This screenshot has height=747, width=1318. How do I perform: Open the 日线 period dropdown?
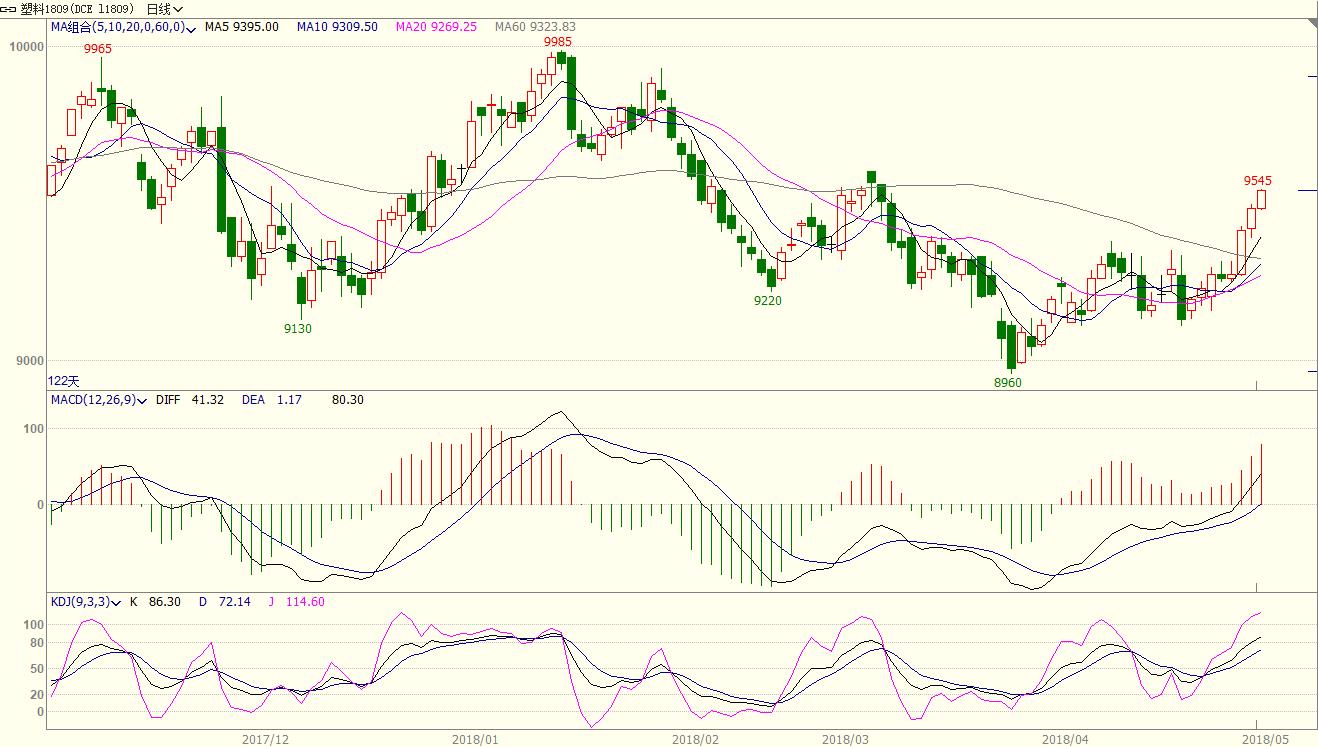[x=165, y=8]
